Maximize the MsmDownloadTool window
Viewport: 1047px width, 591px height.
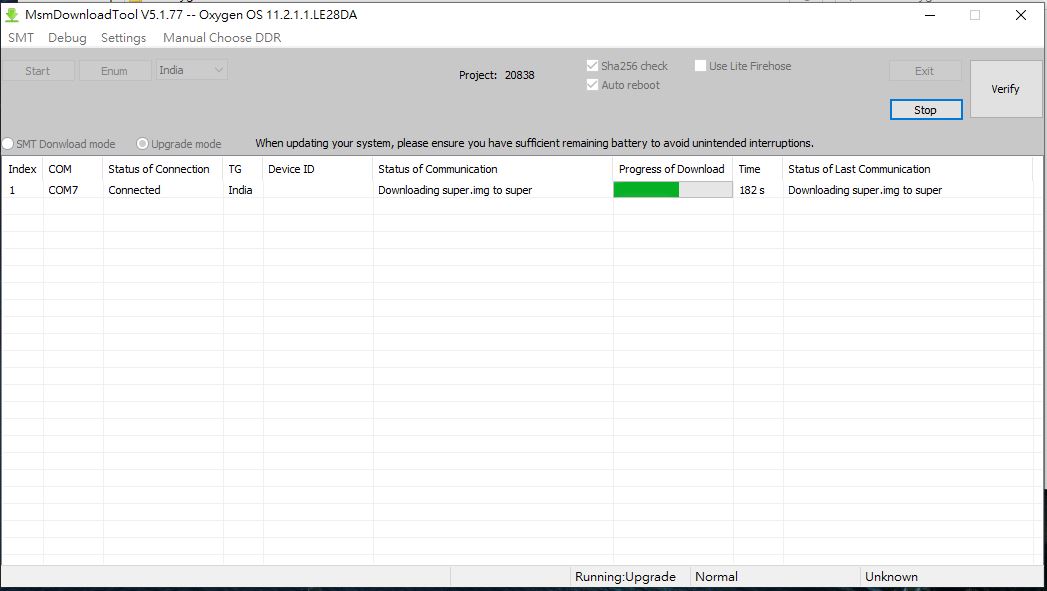coord(975,15)
